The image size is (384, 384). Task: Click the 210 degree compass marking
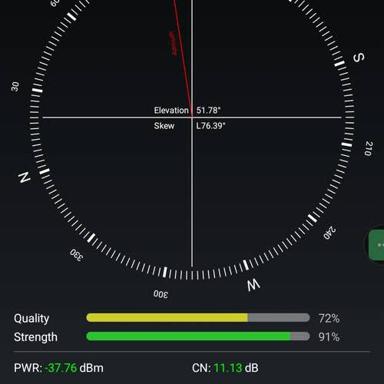pyautogui.click(x=368, y=149)
